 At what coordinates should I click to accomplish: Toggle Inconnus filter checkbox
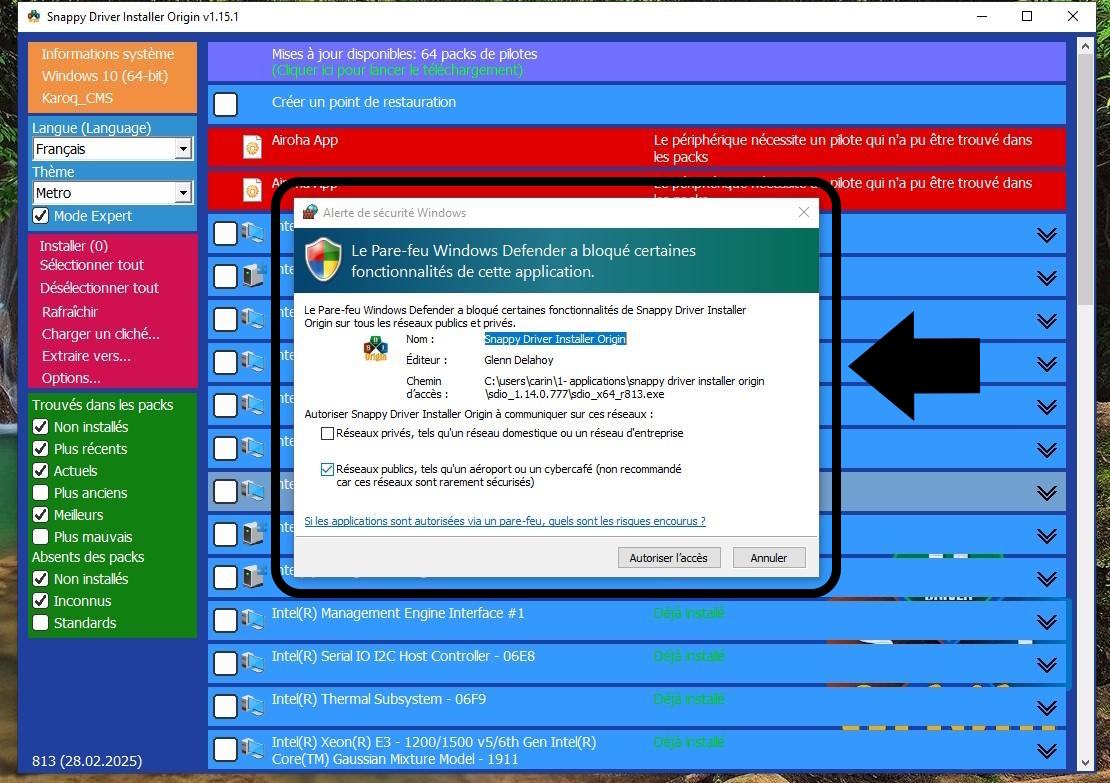[x=40, y=600]
